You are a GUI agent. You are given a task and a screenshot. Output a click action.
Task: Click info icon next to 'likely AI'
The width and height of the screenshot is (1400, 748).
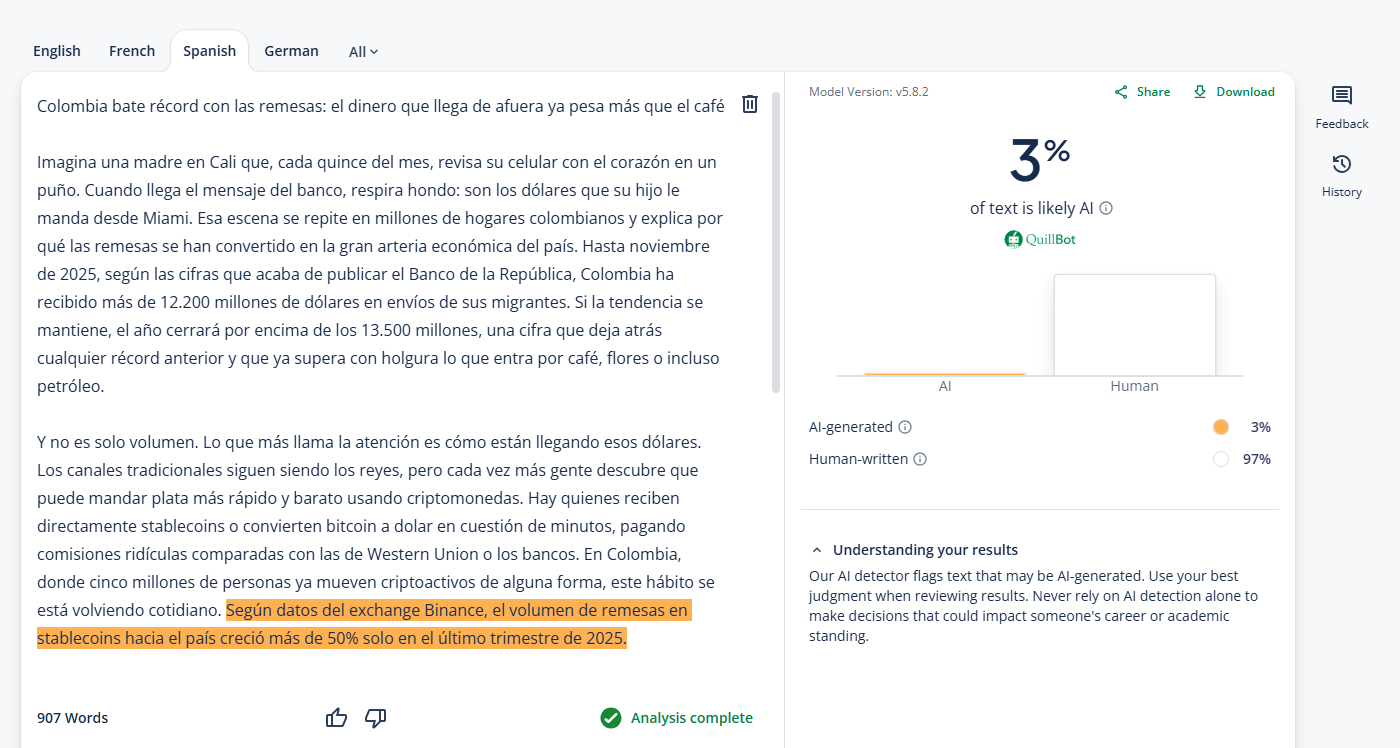1106,208
